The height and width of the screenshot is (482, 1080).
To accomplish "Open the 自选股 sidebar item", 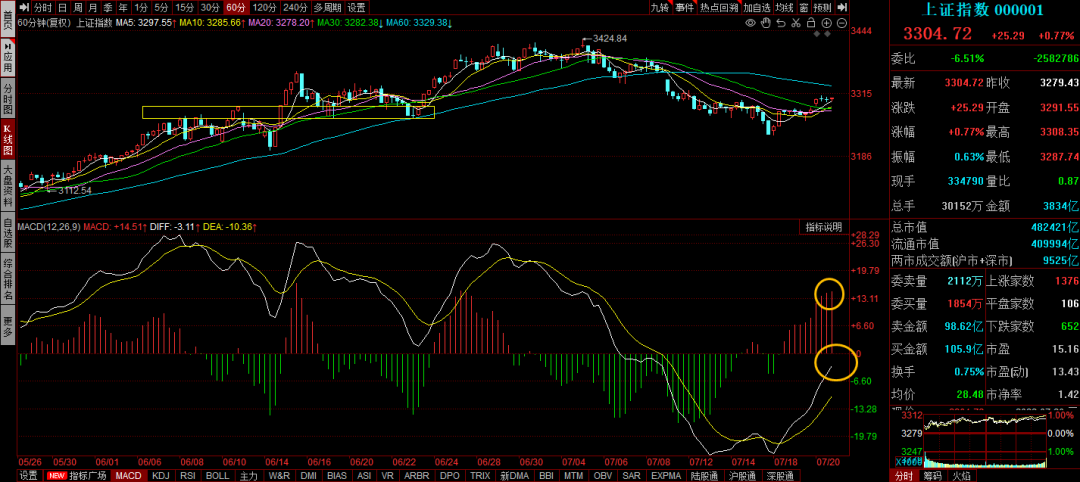I will coord(8,233).
